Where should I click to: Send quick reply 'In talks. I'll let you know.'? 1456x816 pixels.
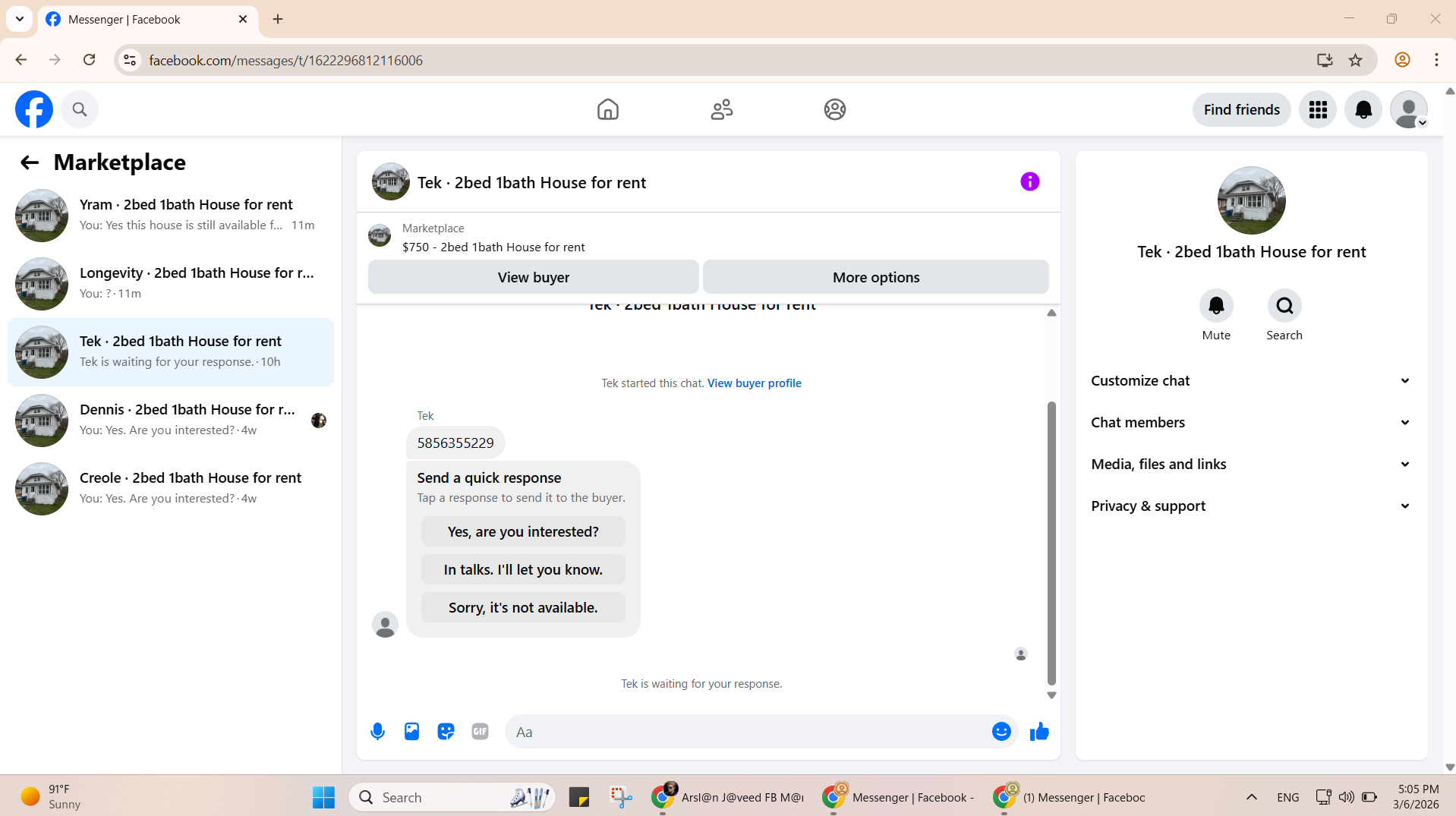pos(523,569)
